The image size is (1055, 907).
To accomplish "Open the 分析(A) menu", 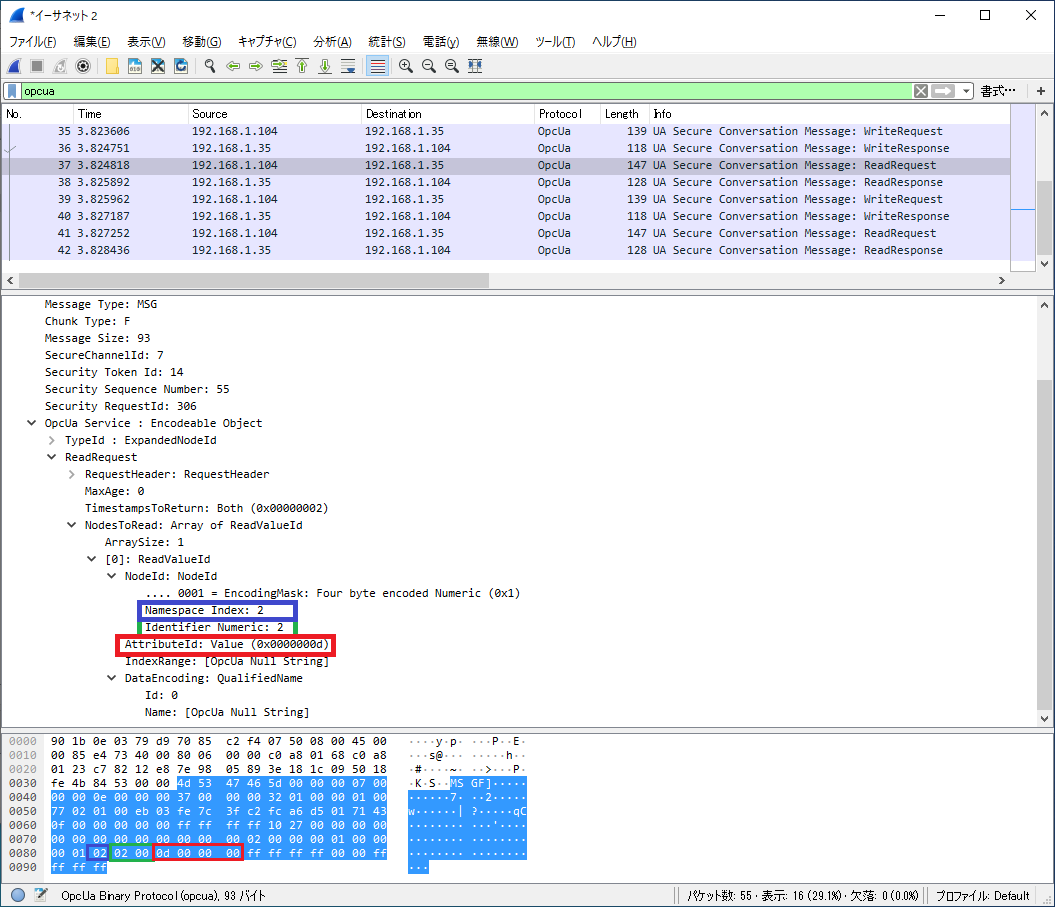I will (332, 42).
